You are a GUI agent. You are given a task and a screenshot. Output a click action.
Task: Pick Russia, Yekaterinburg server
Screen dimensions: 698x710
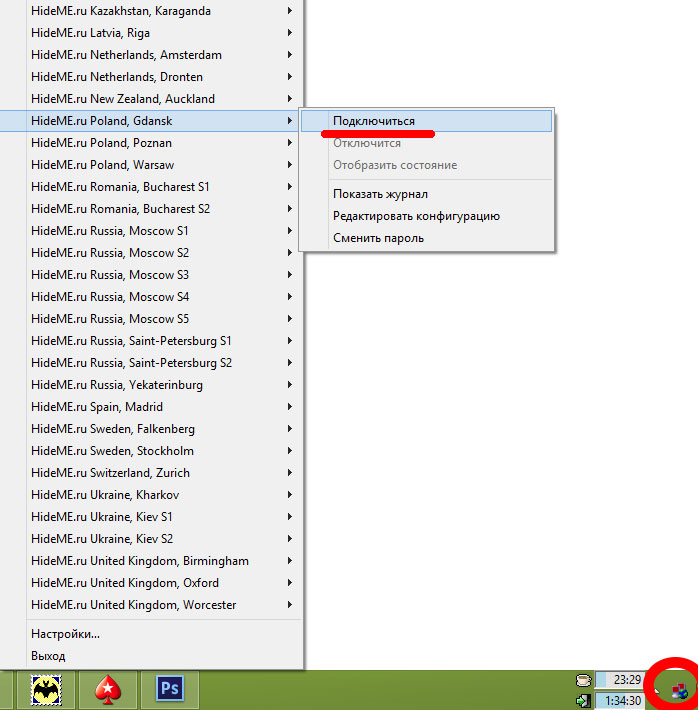pyautogui.click(x=149, y=385)
